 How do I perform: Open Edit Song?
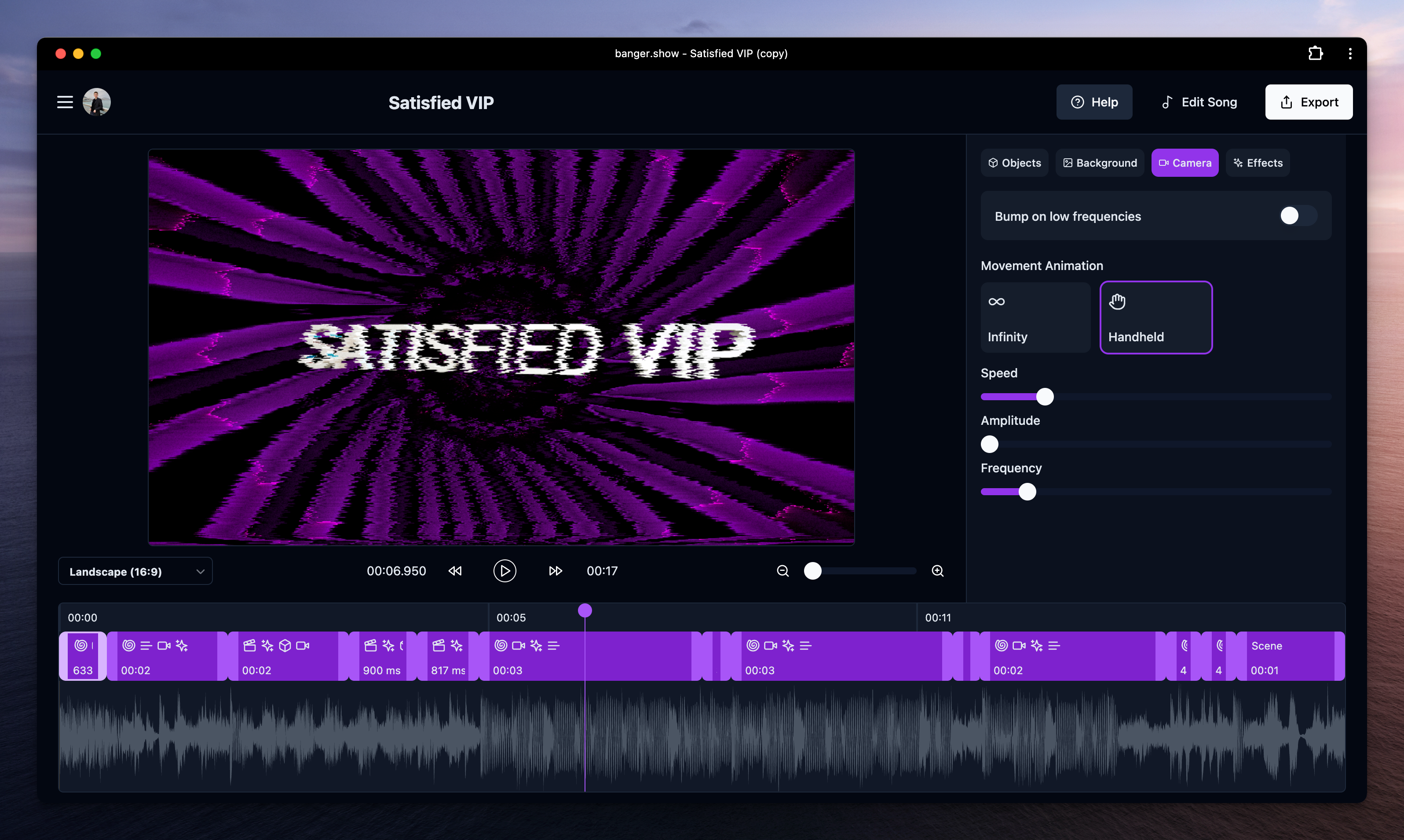(x=1199, y=102)
